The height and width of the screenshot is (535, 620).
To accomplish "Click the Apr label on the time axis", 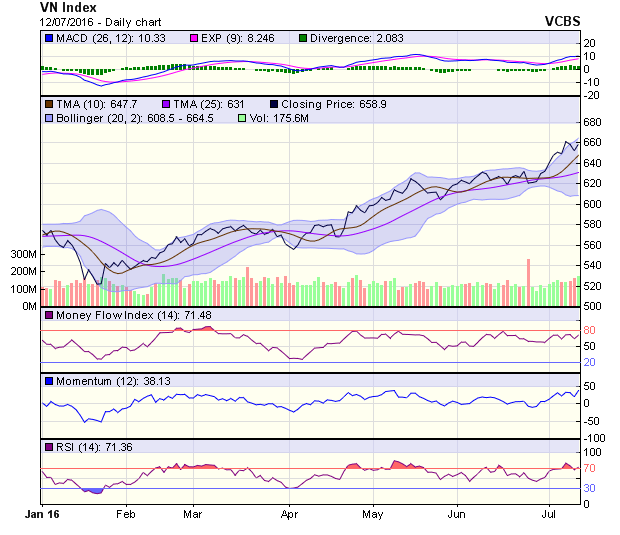I will pos(290,516).
